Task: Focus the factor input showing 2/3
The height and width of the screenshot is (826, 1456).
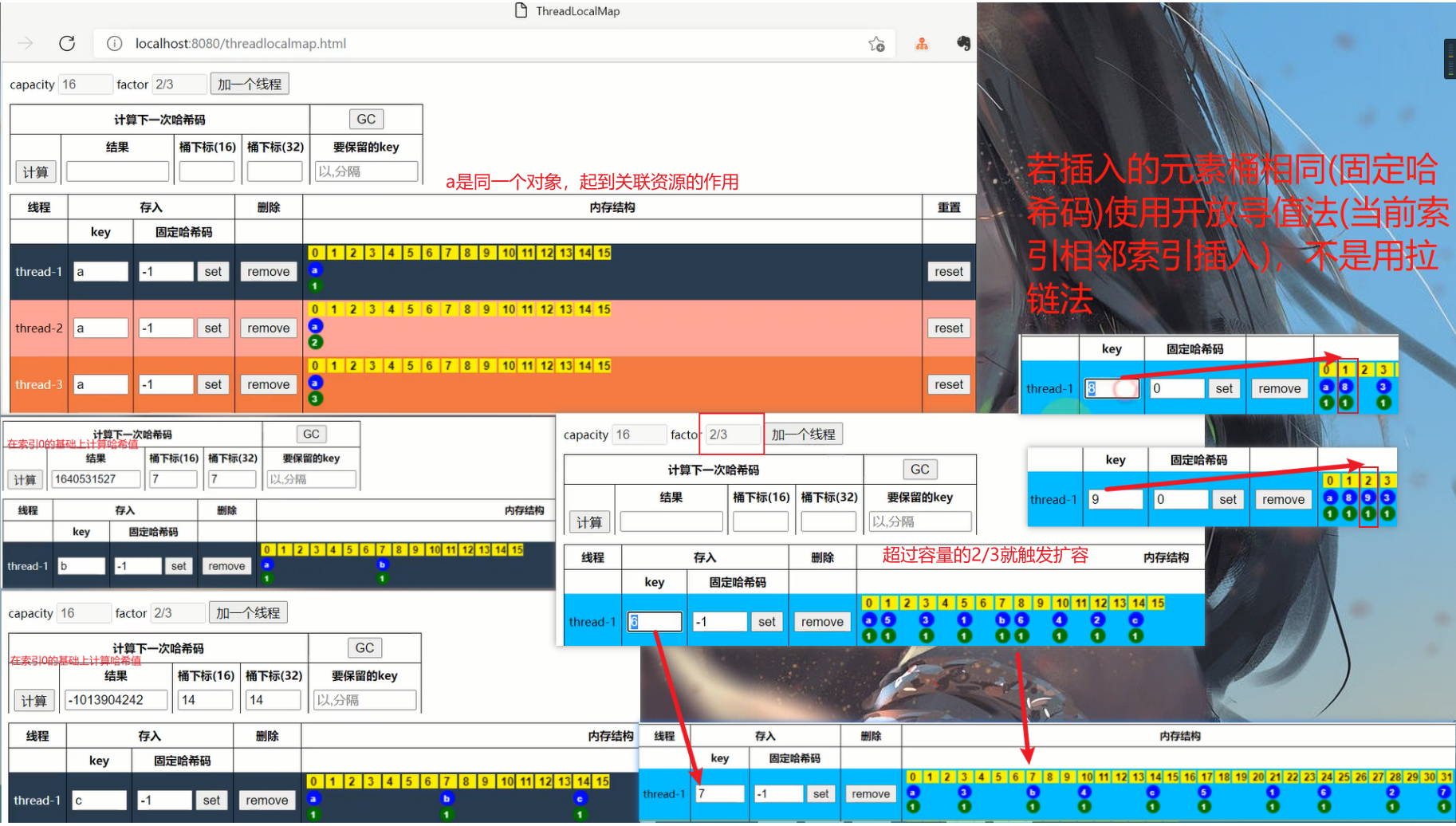Action: [x=179, y=84]
